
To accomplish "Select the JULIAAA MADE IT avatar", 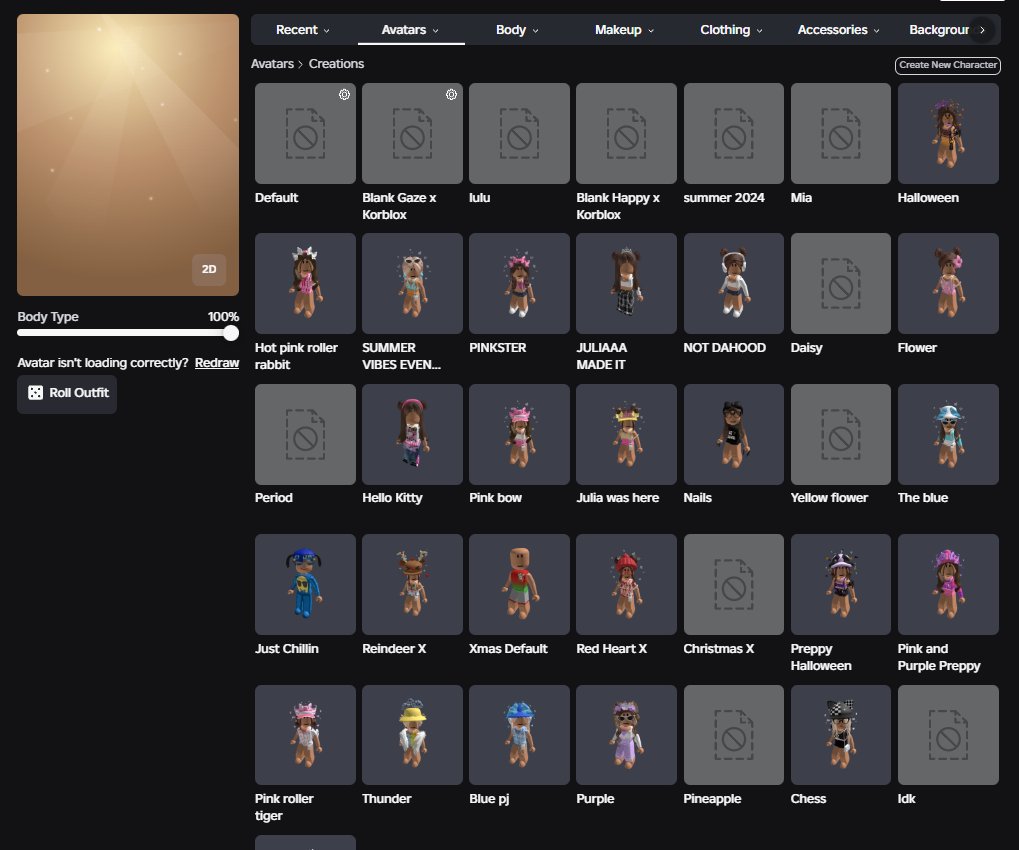I will coord(626,283).
